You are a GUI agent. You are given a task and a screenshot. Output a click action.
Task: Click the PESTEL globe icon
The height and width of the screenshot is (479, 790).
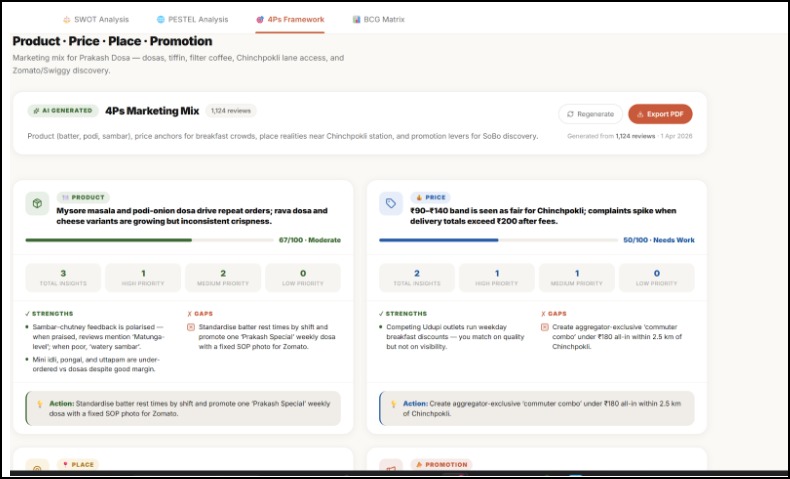click(161, 20)
